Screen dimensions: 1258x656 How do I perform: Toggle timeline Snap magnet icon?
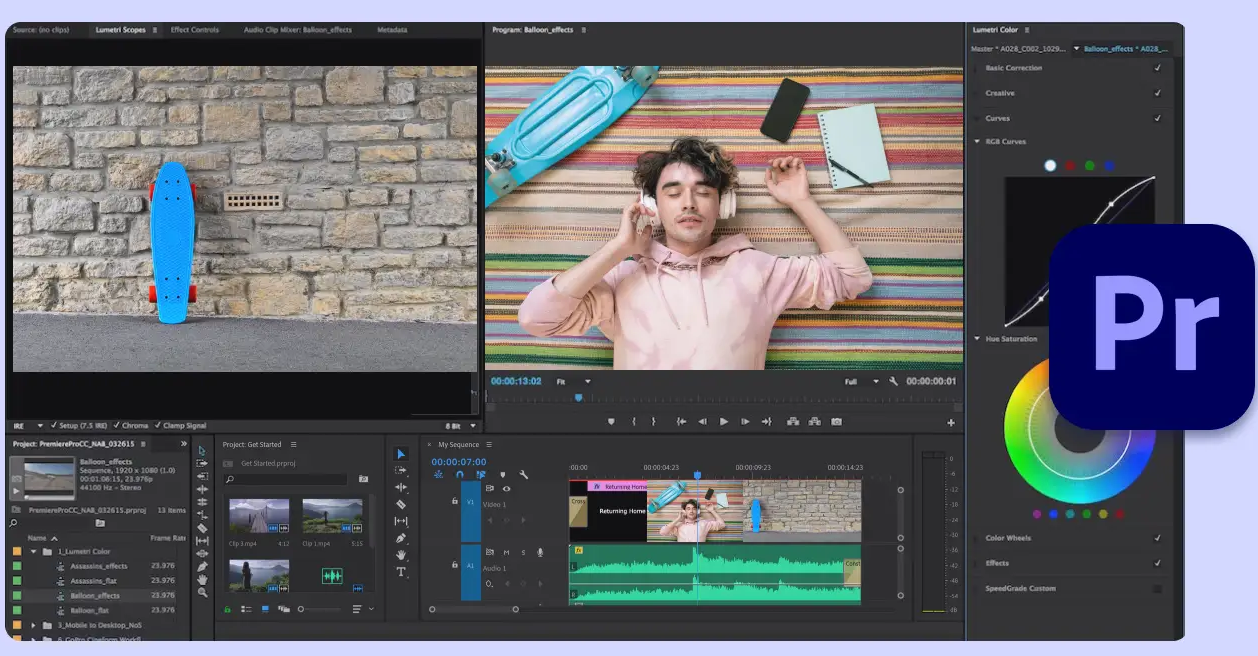[460, 474]
